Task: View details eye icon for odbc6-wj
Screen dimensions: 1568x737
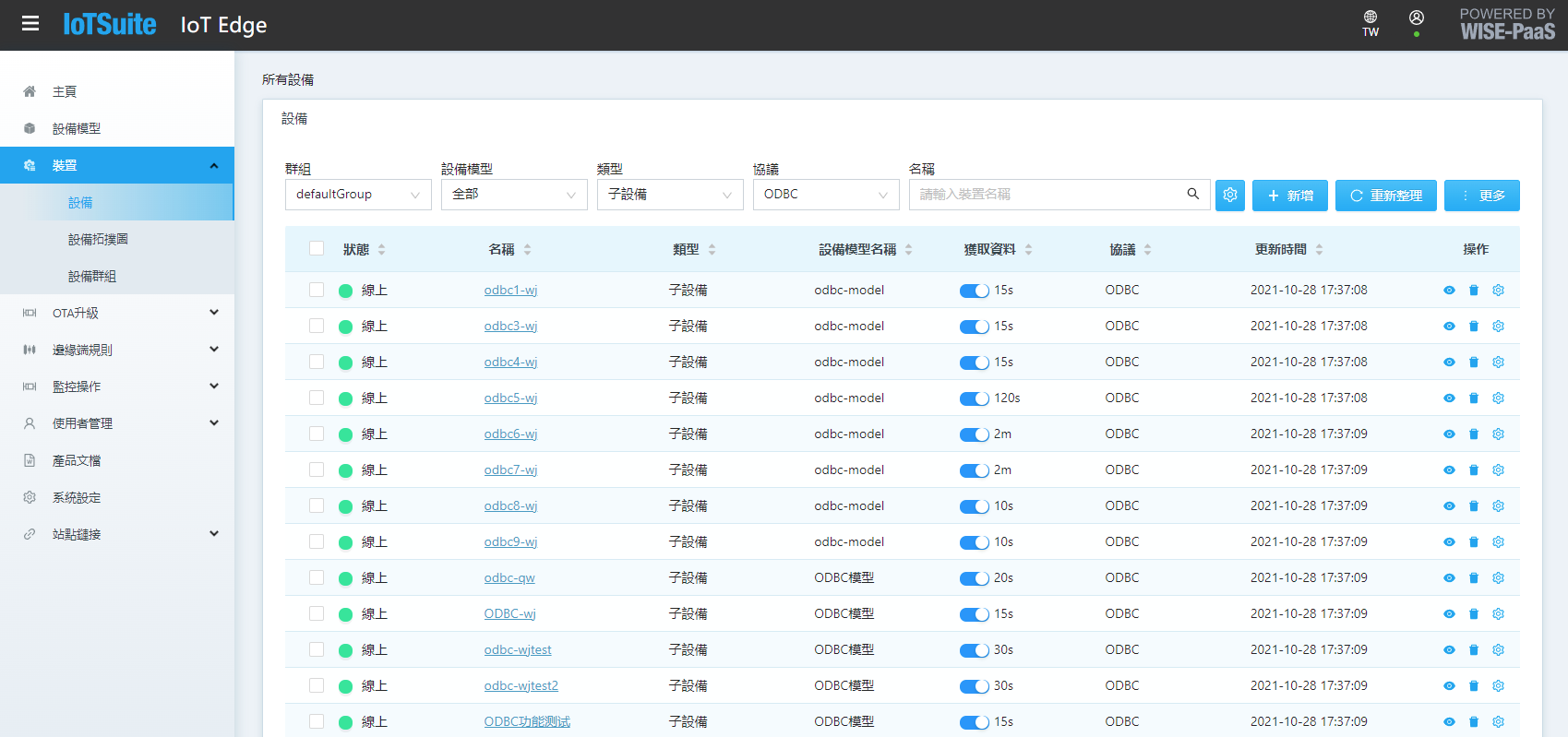Action: click(1449, 434)
